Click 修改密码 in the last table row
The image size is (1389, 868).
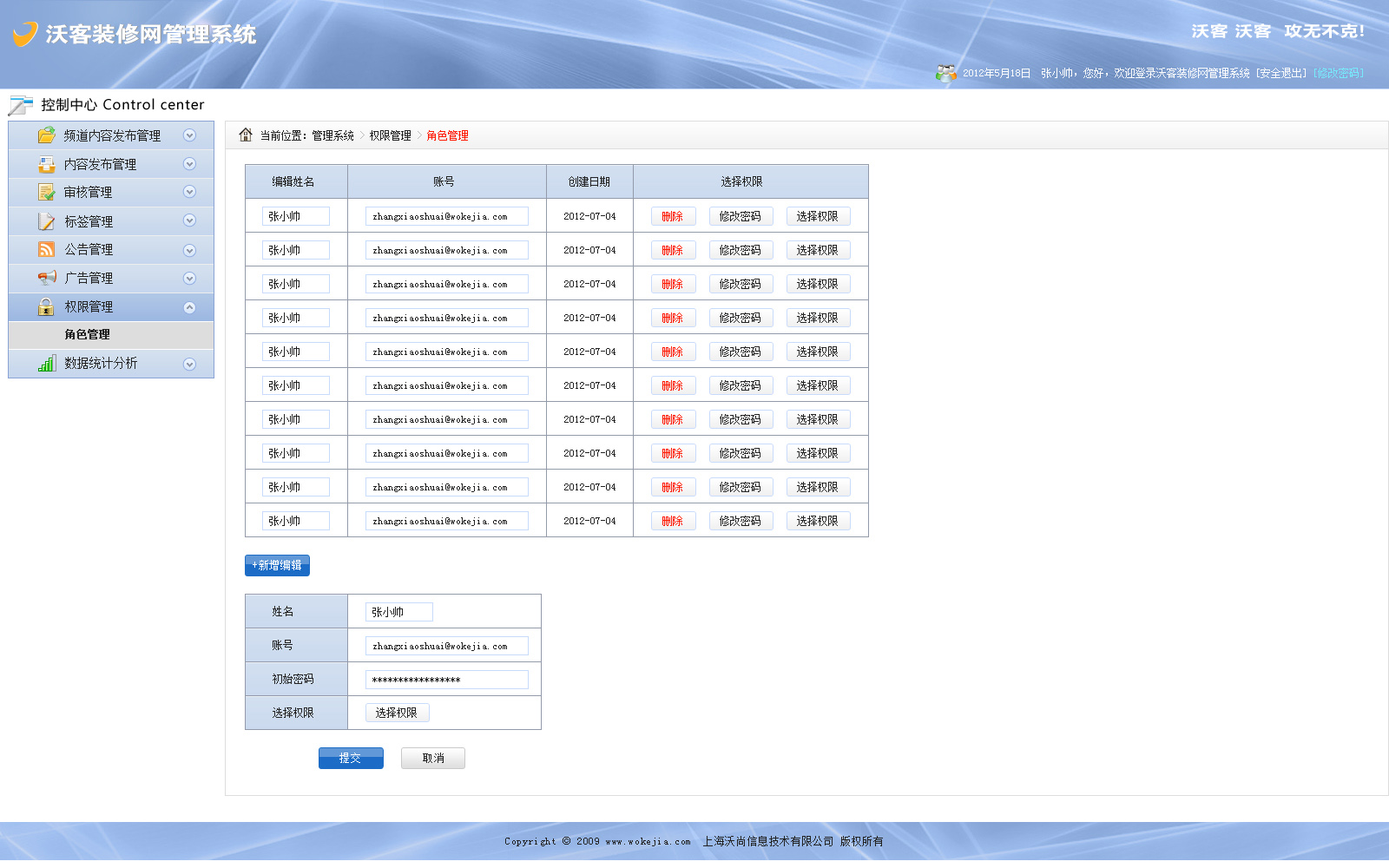pos(741,521)
